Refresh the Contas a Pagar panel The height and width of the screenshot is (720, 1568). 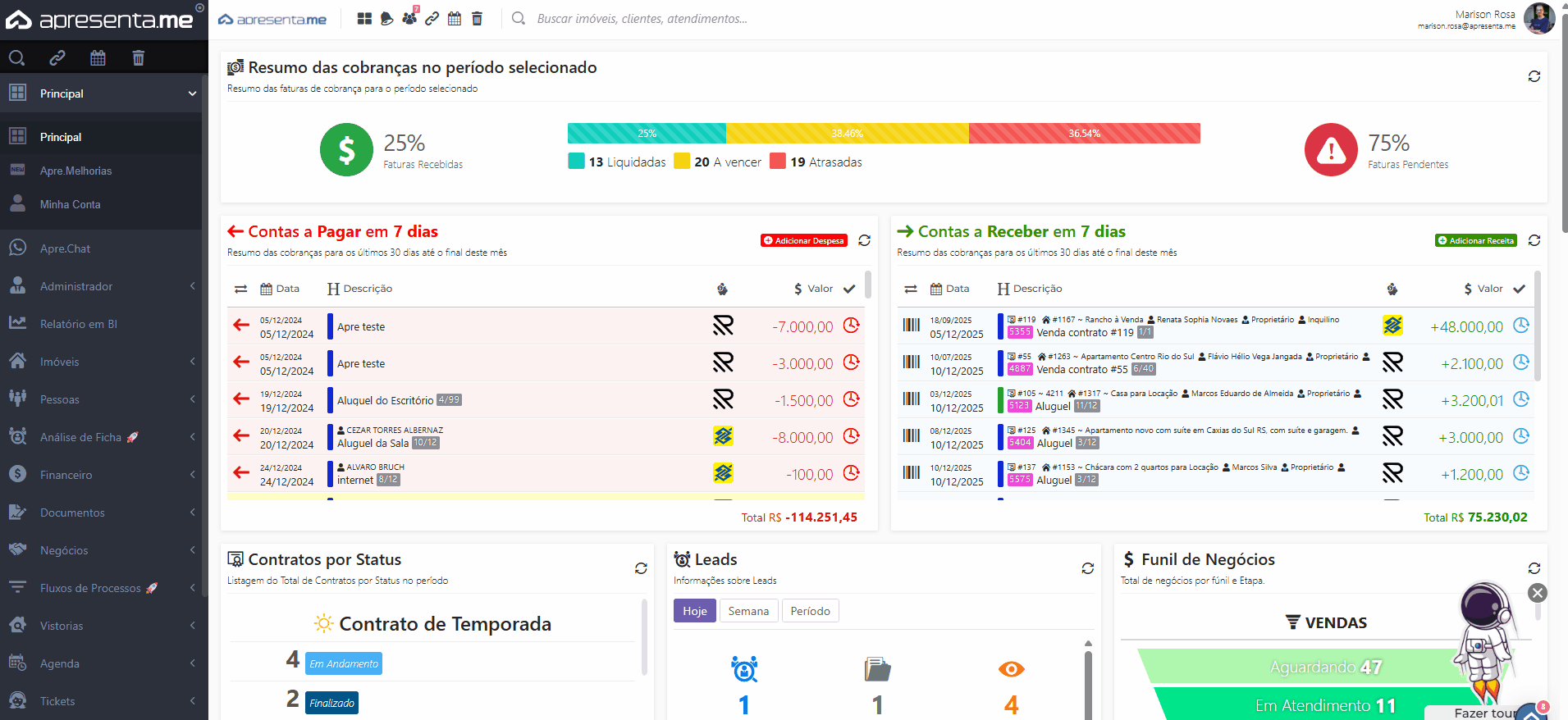click(864, 240)
